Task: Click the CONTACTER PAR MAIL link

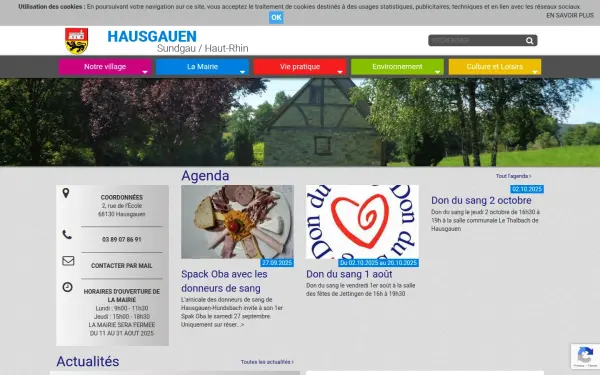Action: (x=122, y=266)
